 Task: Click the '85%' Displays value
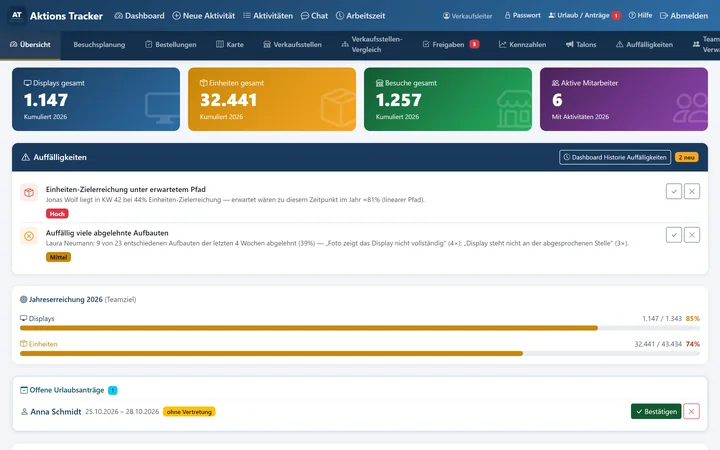click(x=693, y=318)
